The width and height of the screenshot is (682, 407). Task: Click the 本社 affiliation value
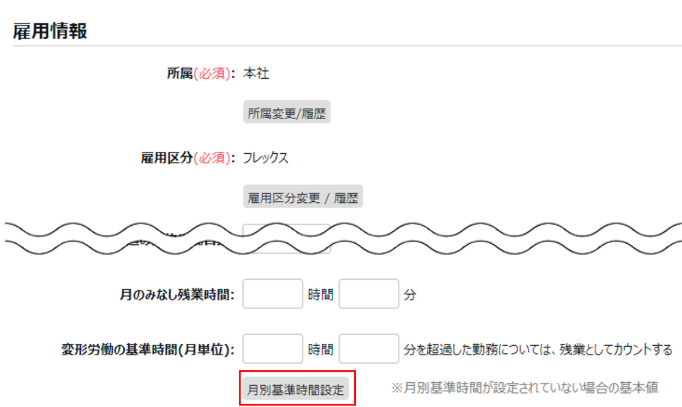click(257, 73)
